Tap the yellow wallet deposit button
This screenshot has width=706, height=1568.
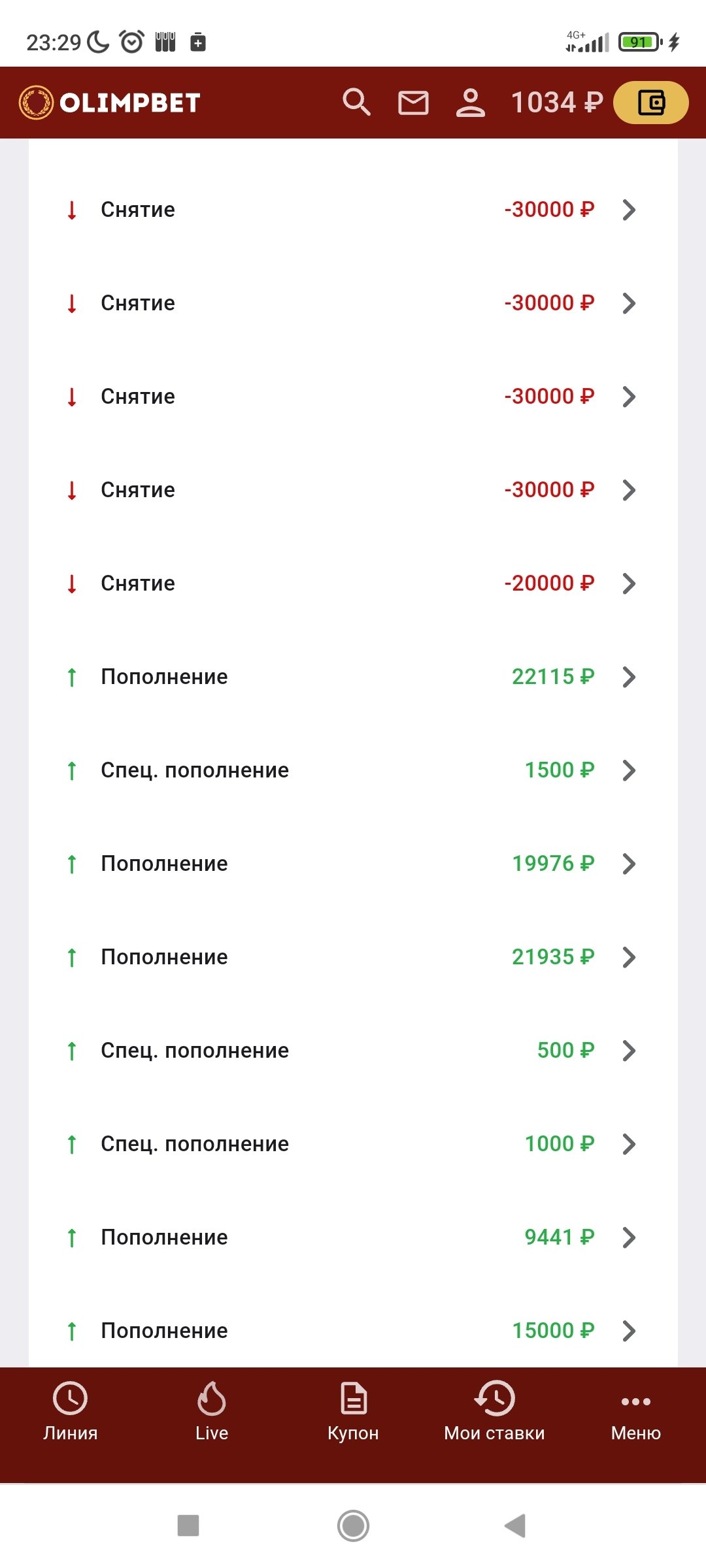coord(650,103)
